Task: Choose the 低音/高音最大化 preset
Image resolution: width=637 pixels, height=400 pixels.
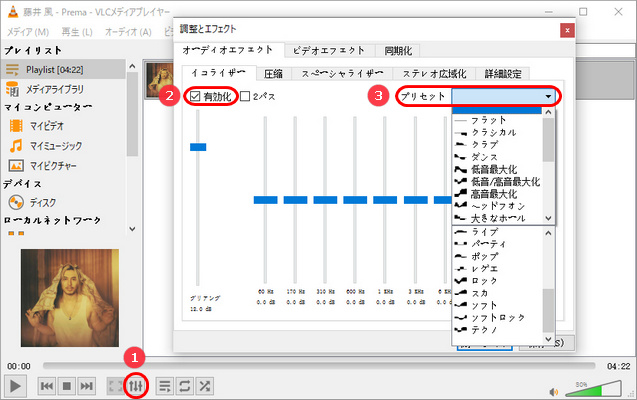Action: coord(497,182)
